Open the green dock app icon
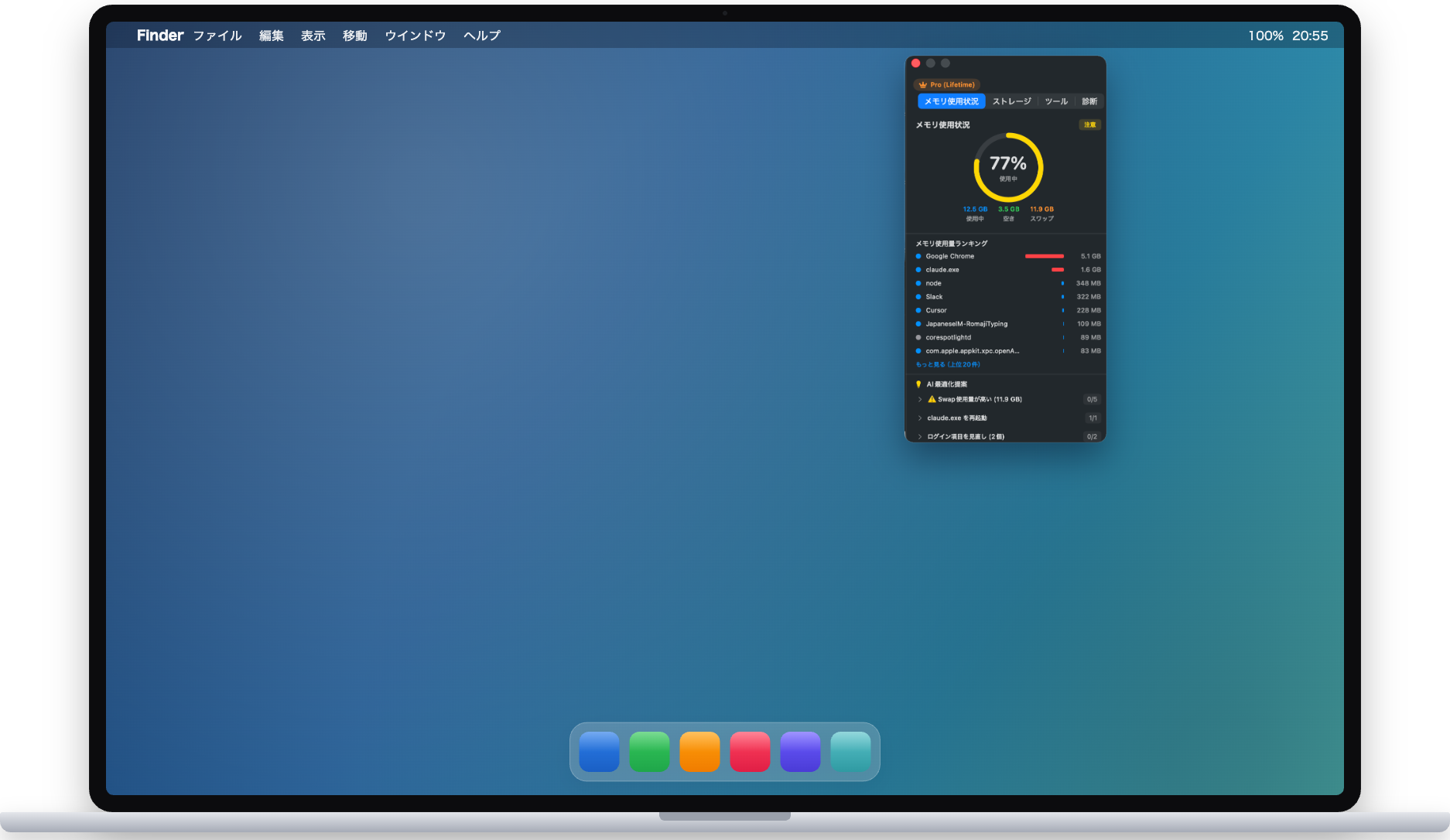Viewport: 1450px width, 840px height. 649,752
